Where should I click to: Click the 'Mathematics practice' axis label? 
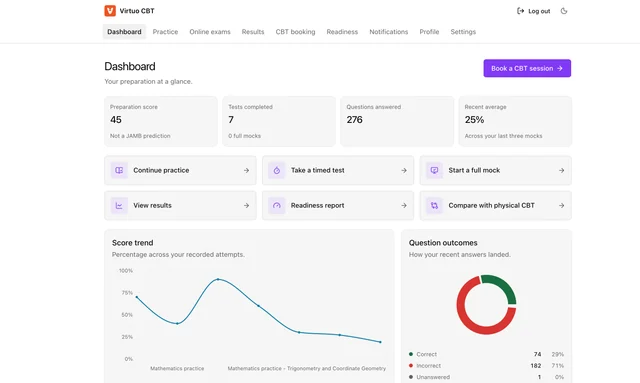(177, 368)
